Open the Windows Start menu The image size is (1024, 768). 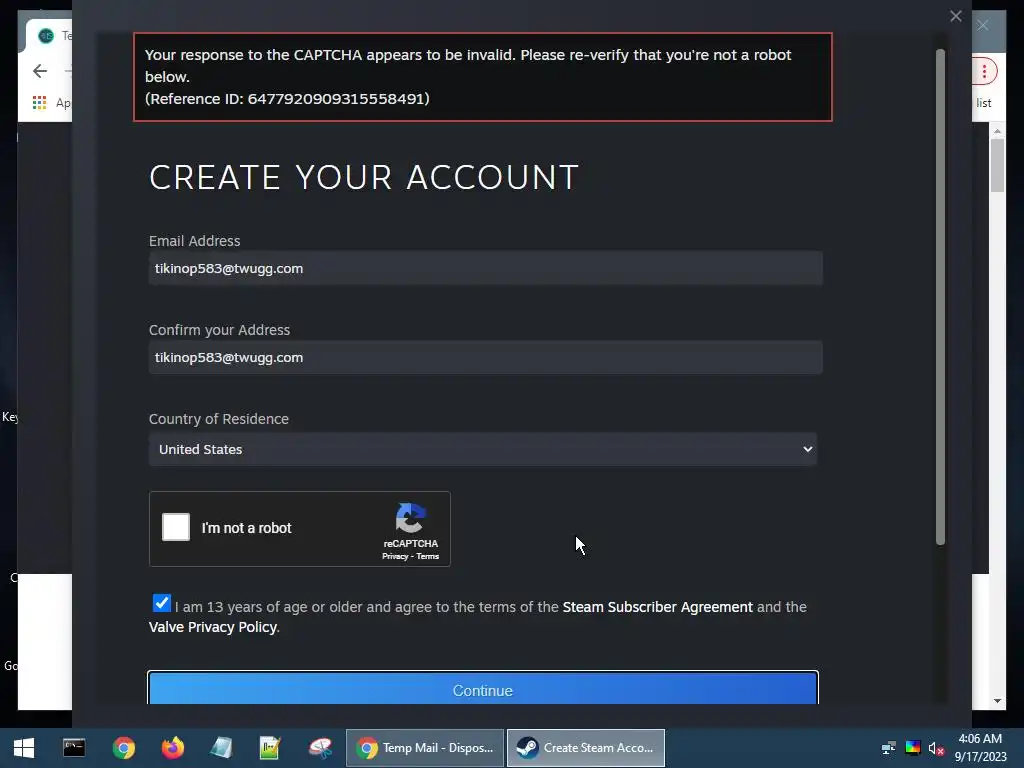(x=24, y=748)
